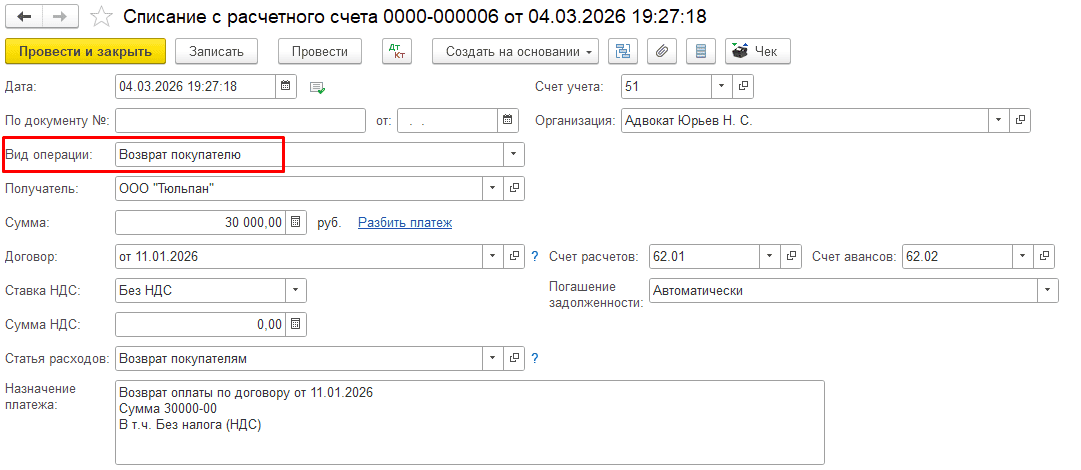Open the calendar picker for Дата field
The image size is (1081, 470).
(x=286, y=86)
